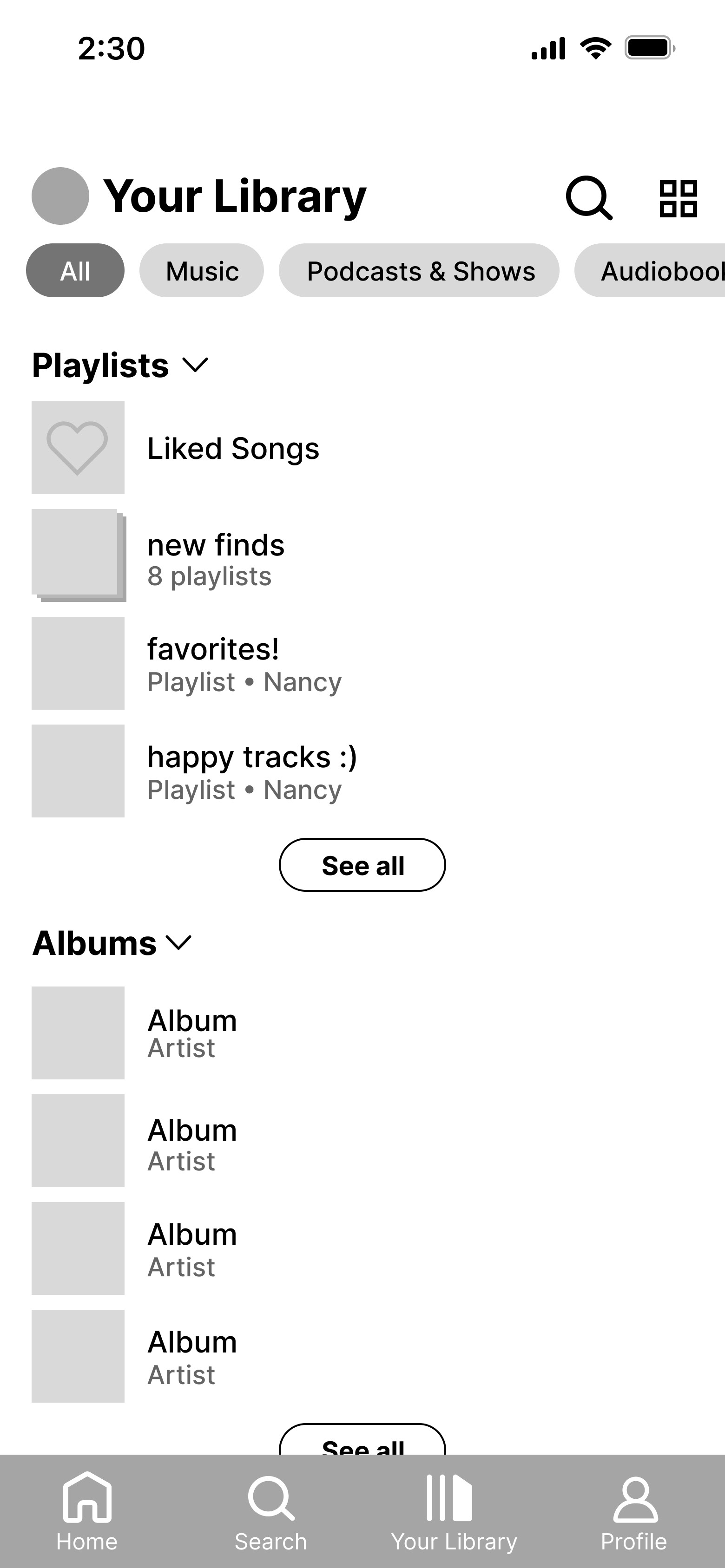Open the happy tracks :) playlist

(x=362, y=771)
